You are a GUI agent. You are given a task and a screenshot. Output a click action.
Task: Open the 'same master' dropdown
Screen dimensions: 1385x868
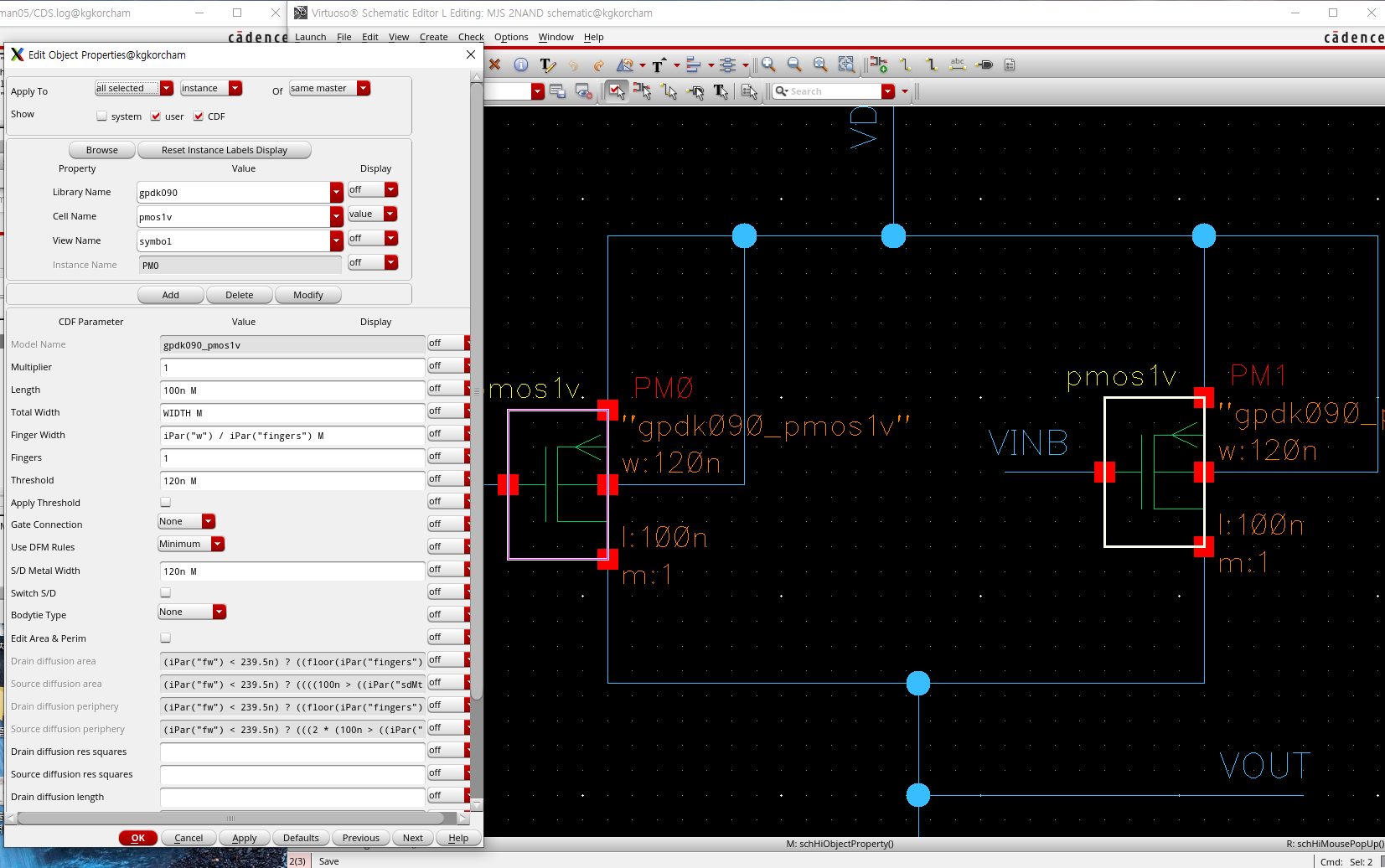(x=329, y=88)
